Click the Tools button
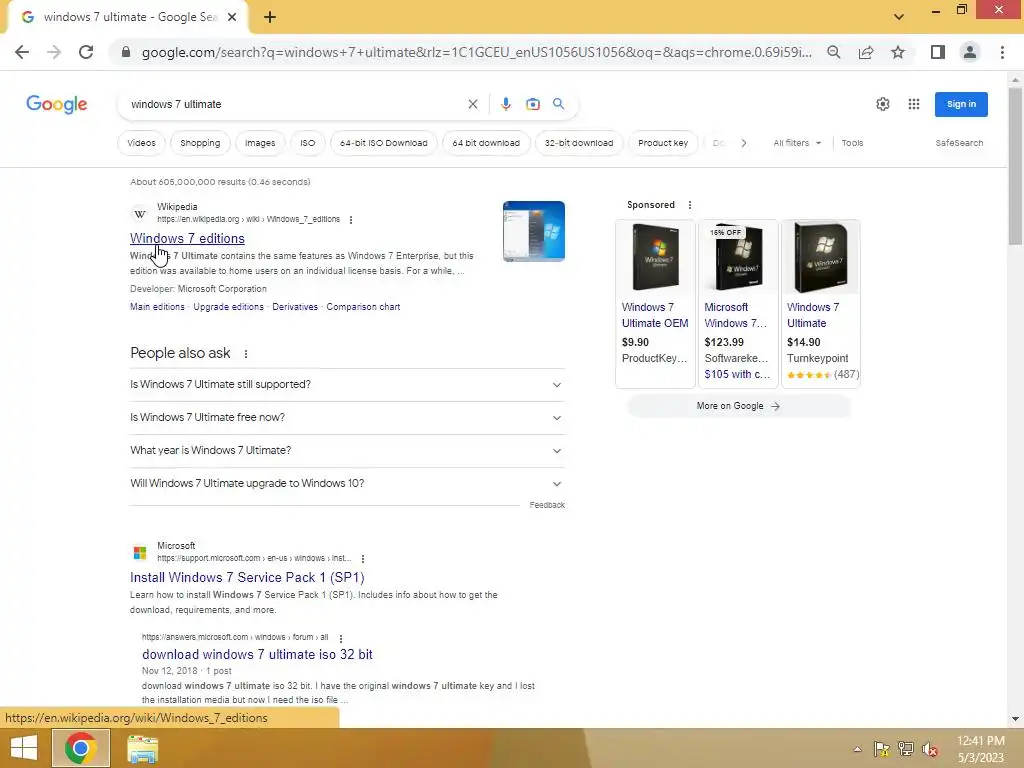1024x768 pixels. (x=852, y=143)
